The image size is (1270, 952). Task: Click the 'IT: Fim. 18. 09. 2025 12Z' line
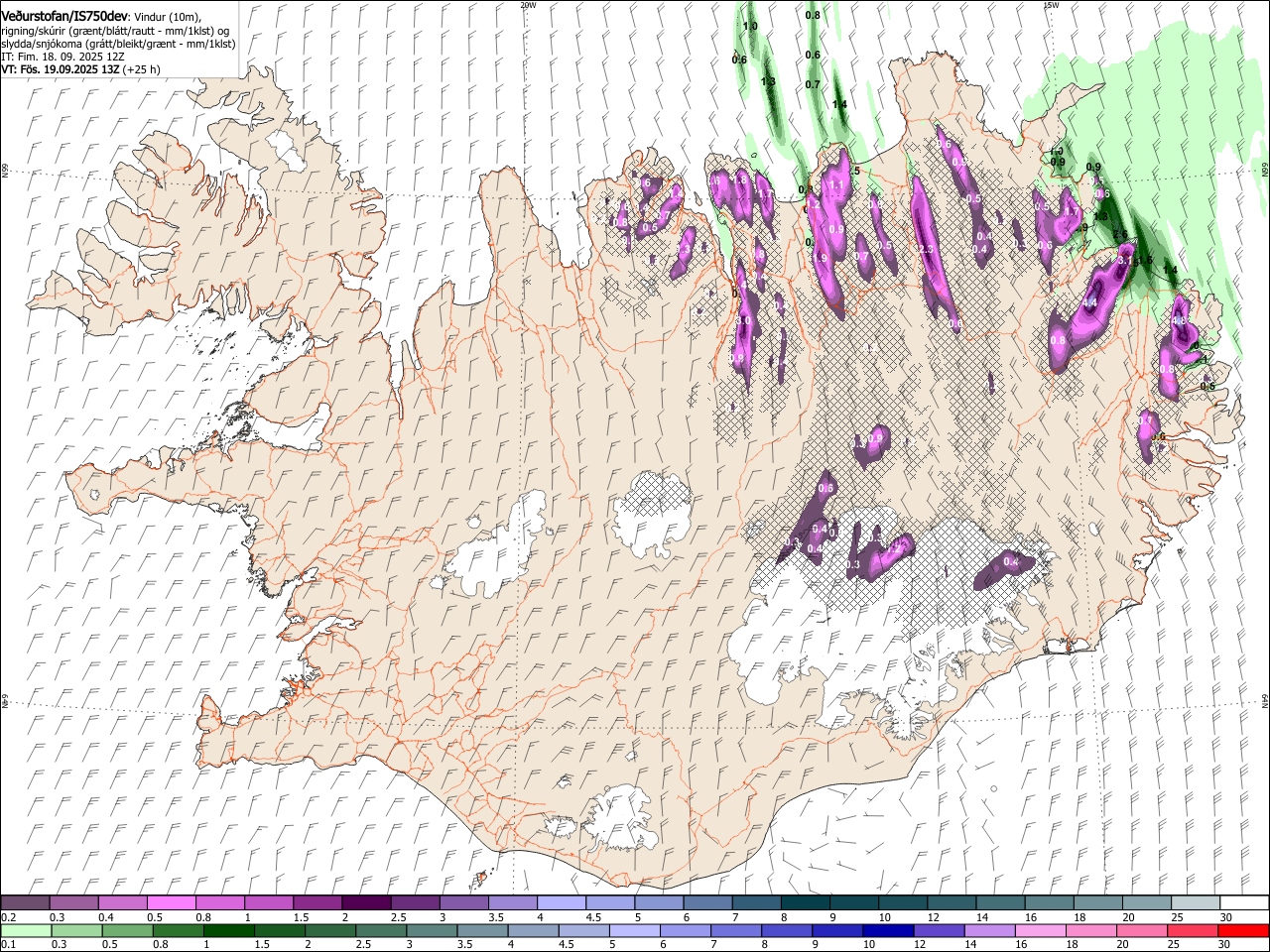63,57
